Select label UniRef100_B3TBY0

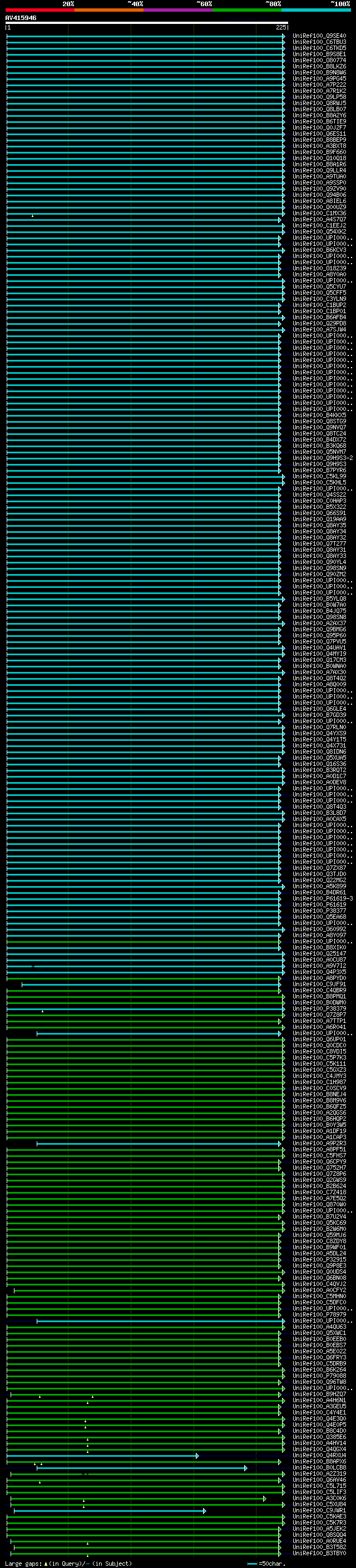pos(319,1554)
